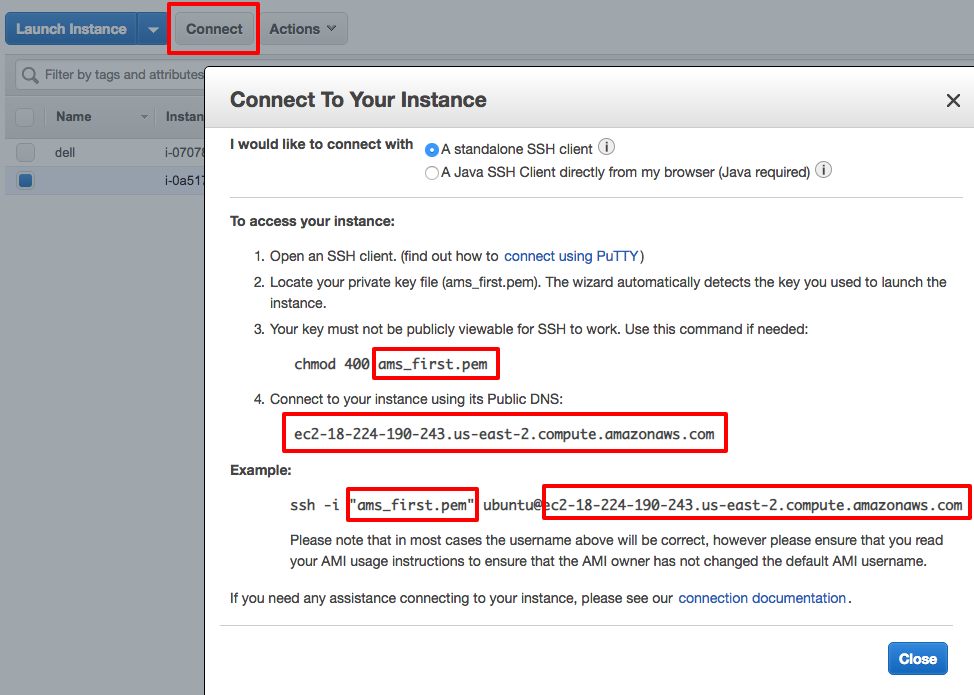The height and width of the screenshot is (695, 974).
Task: Select the standalone SSH client radio button
Action: (x=432, y=150)
